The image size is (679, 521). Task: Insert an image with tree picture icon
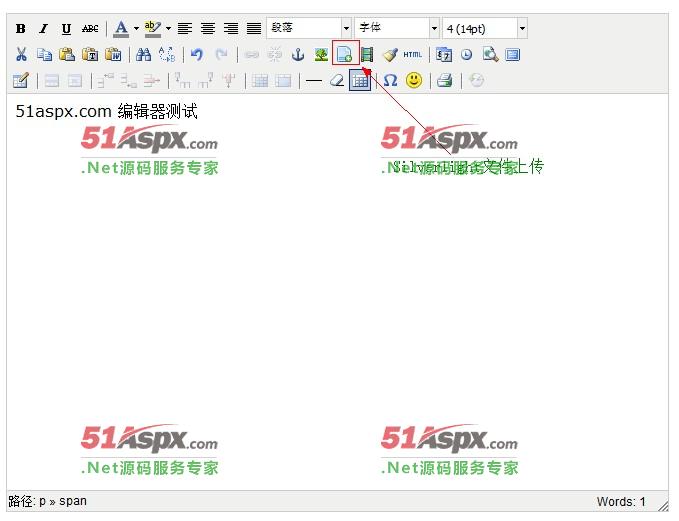point(321,55)
